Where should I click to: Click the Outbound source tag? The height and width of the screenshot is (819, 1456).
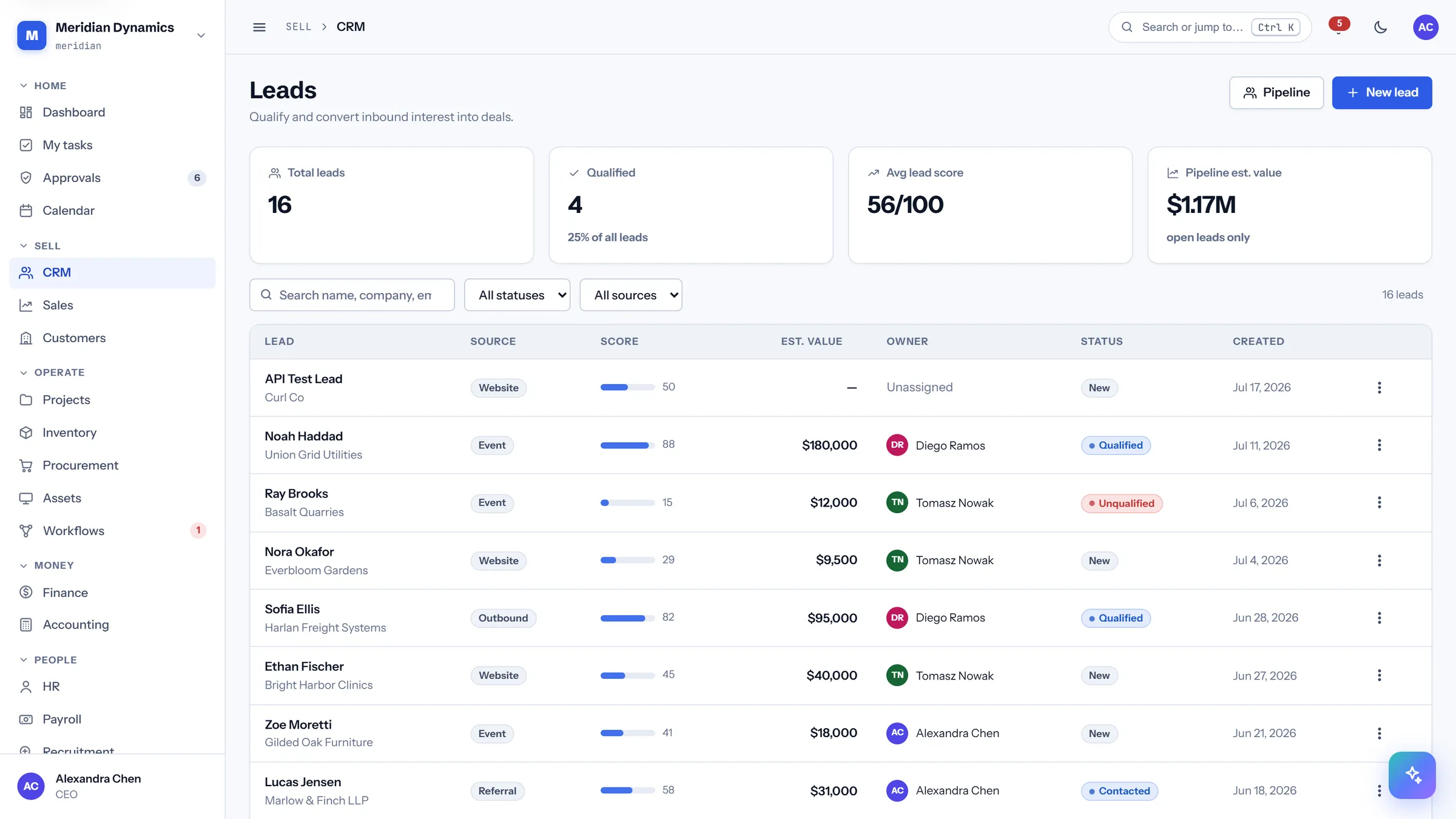pyautogui.click(x=503, y=618)
